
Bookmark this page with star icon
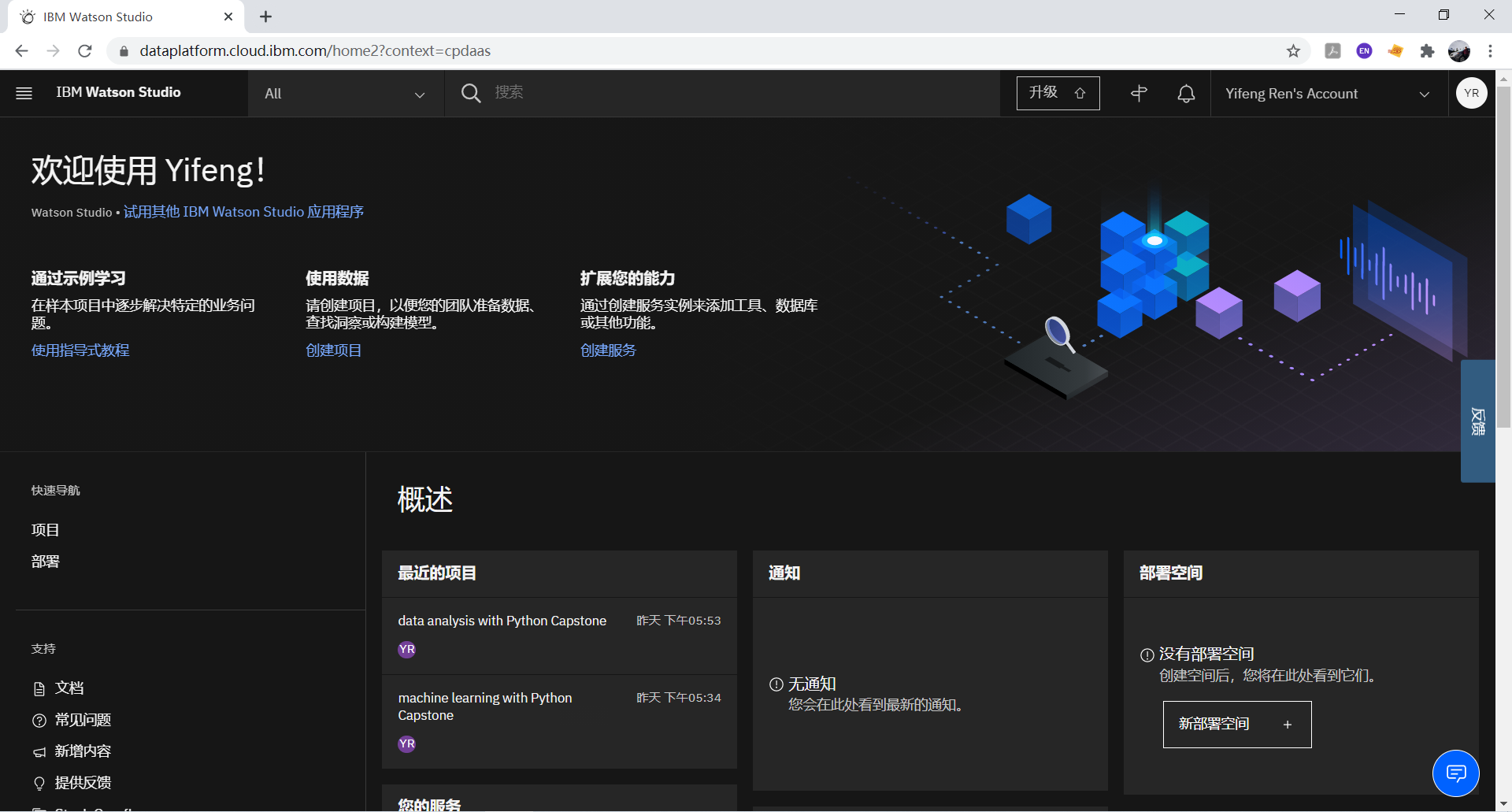[x=1293, y=51]
